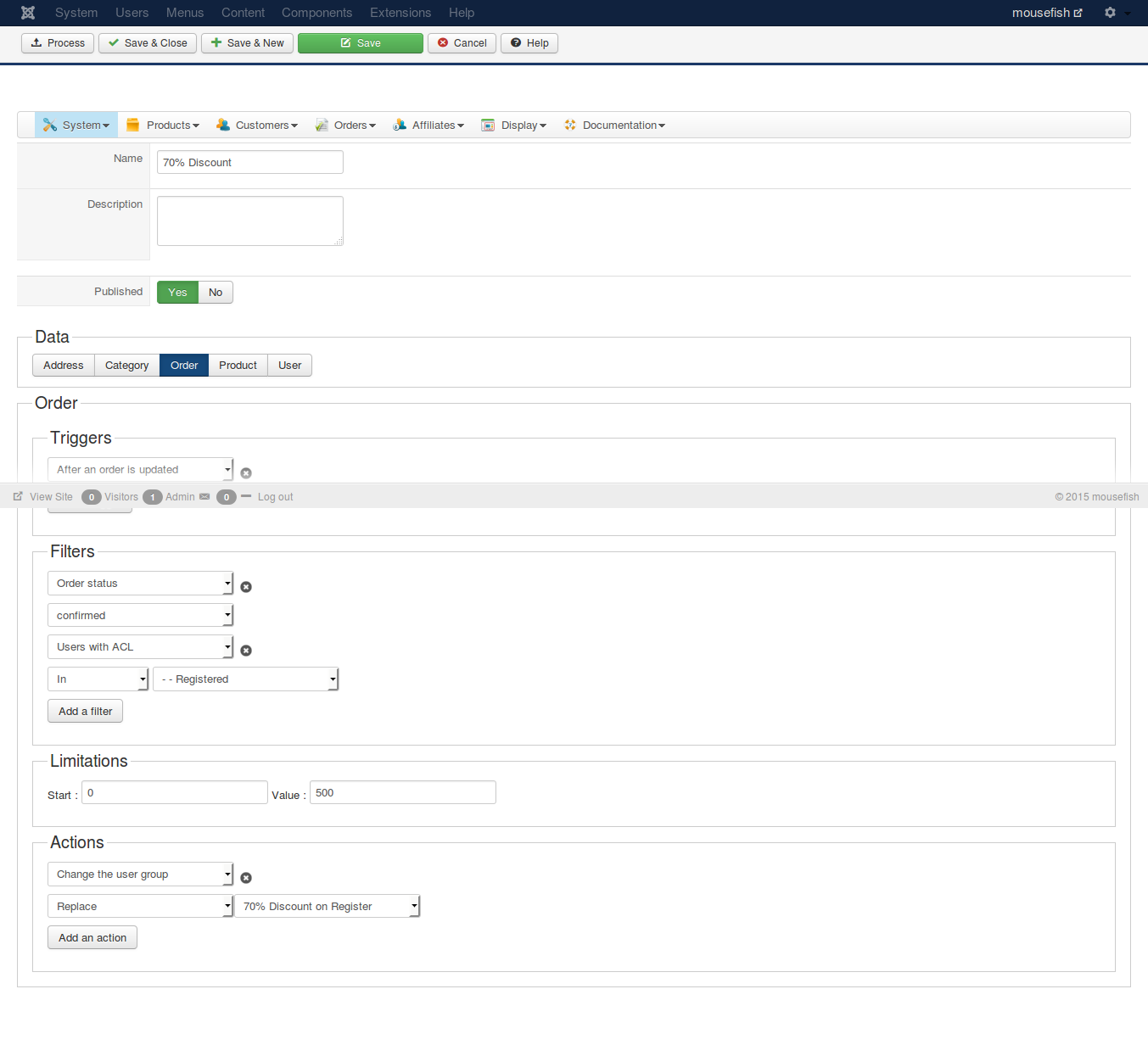Image resolution: width=1148 pixels, height=1045 pixels.
Task: Open the Extensions menu
Action: pyautogui.click(x=400, y=13)
